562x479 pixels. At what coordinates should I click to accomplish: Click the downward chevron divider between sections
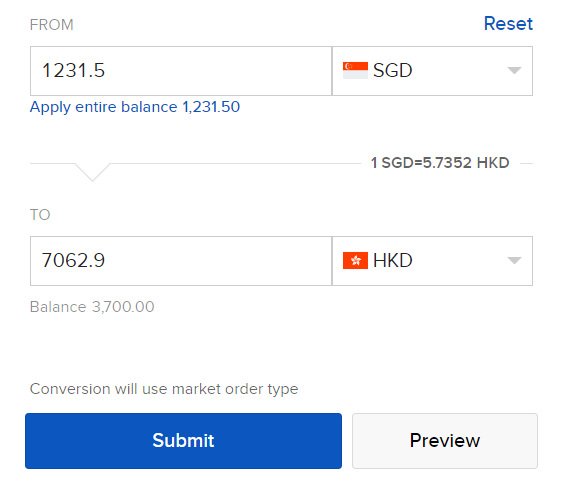click(92, 172)
